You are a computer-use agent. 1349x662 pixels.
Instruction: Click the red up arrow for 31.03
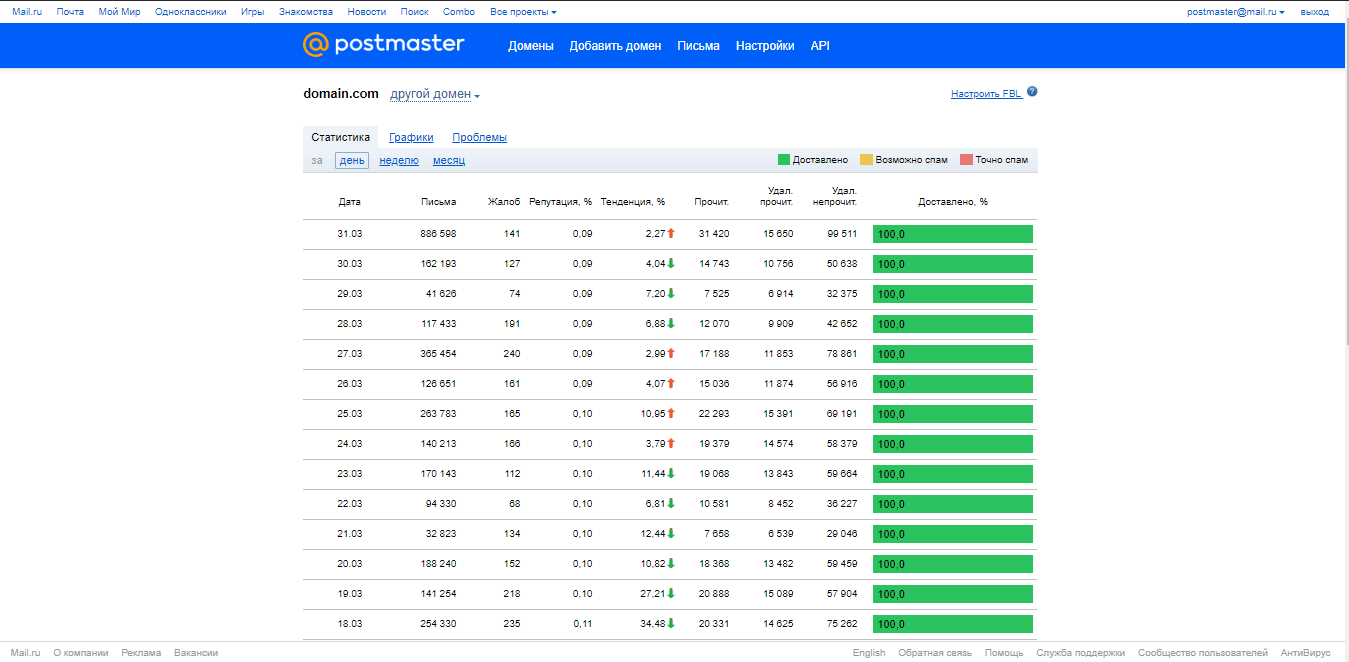[671, 233]
